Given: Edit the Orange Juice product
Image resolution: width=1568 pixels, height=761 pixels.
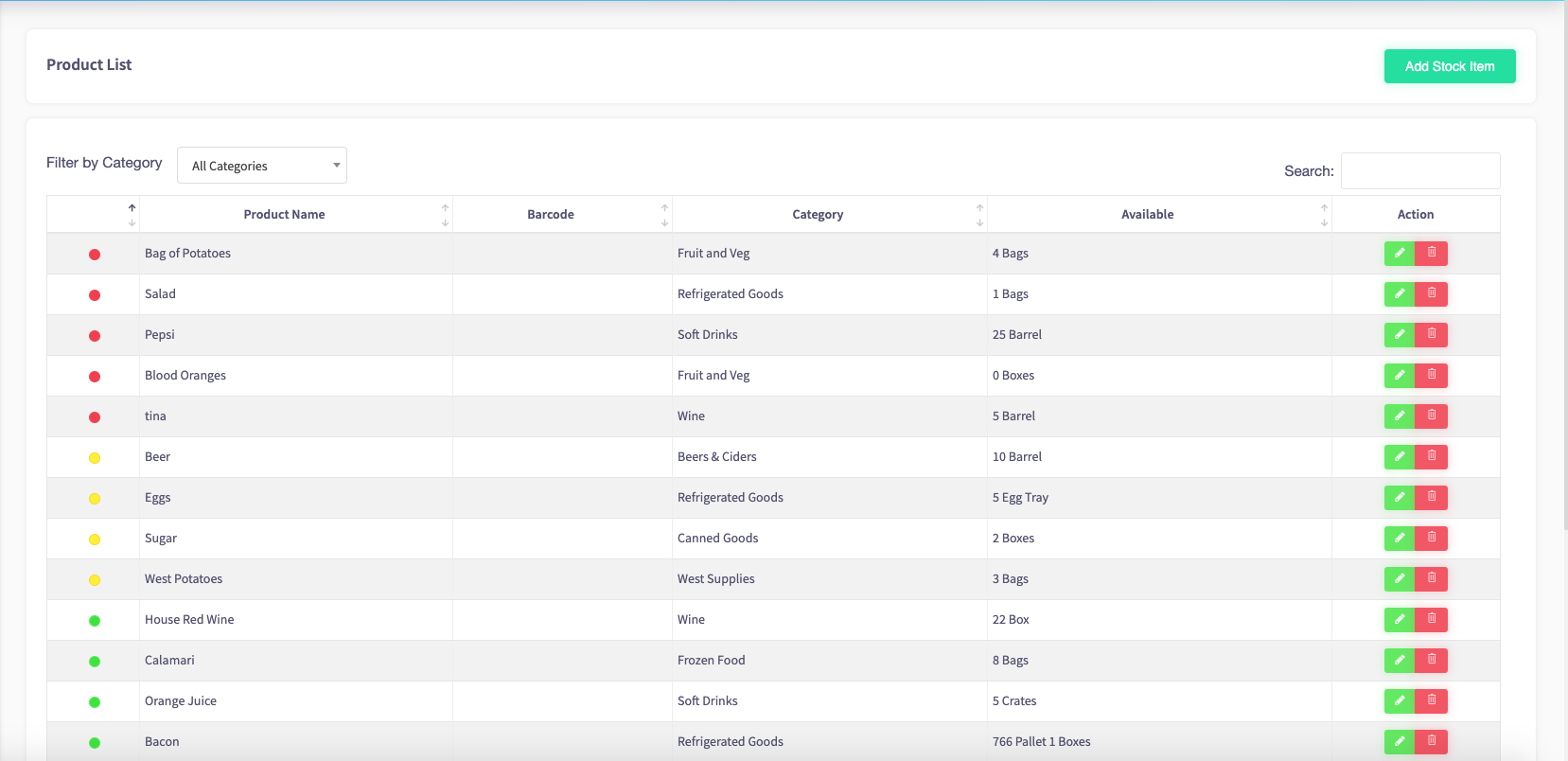Looking at the screenshot, I should coord(1400,701).
